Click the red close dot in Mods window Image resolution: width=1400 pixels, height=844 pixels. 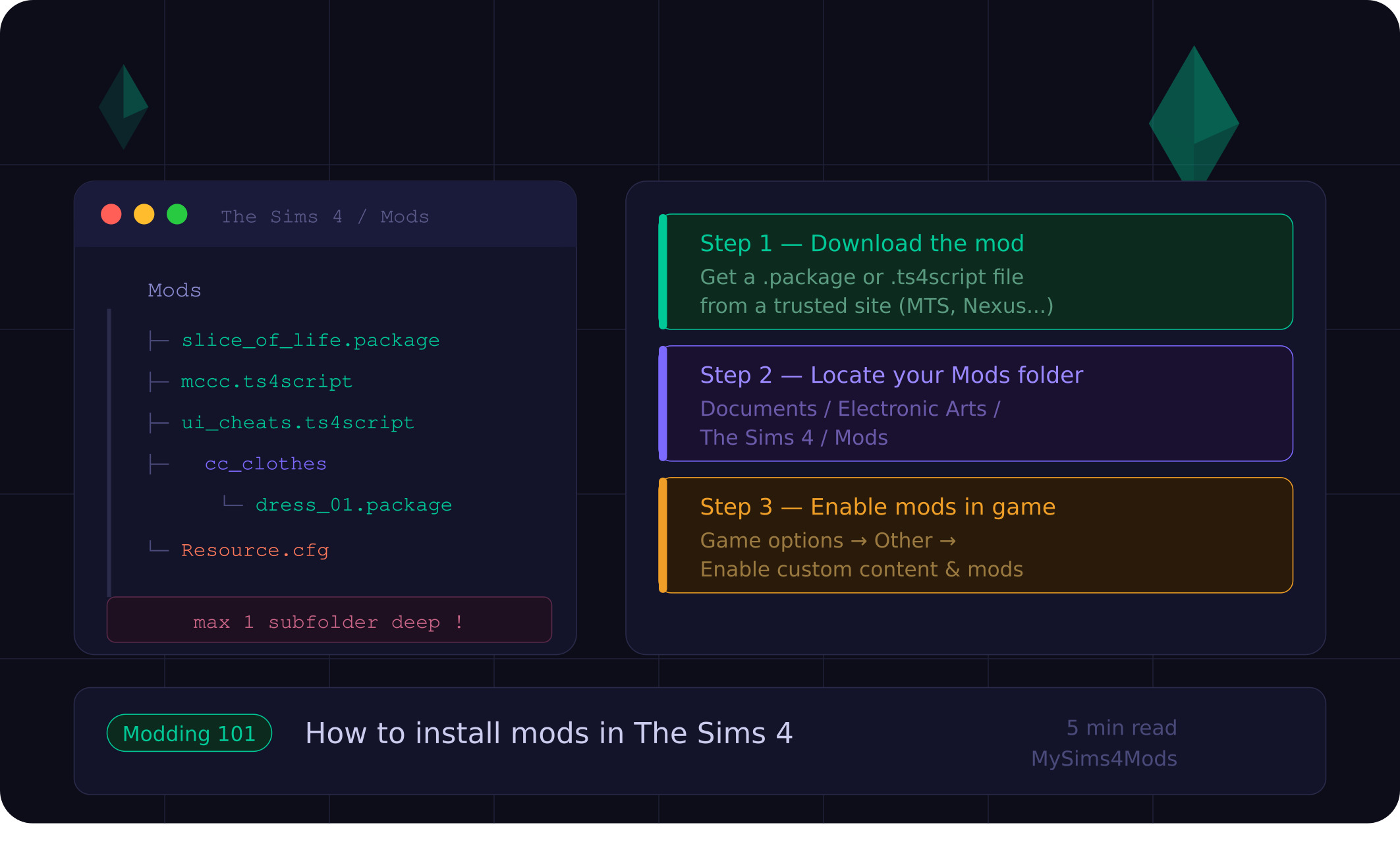pos(111,214)
